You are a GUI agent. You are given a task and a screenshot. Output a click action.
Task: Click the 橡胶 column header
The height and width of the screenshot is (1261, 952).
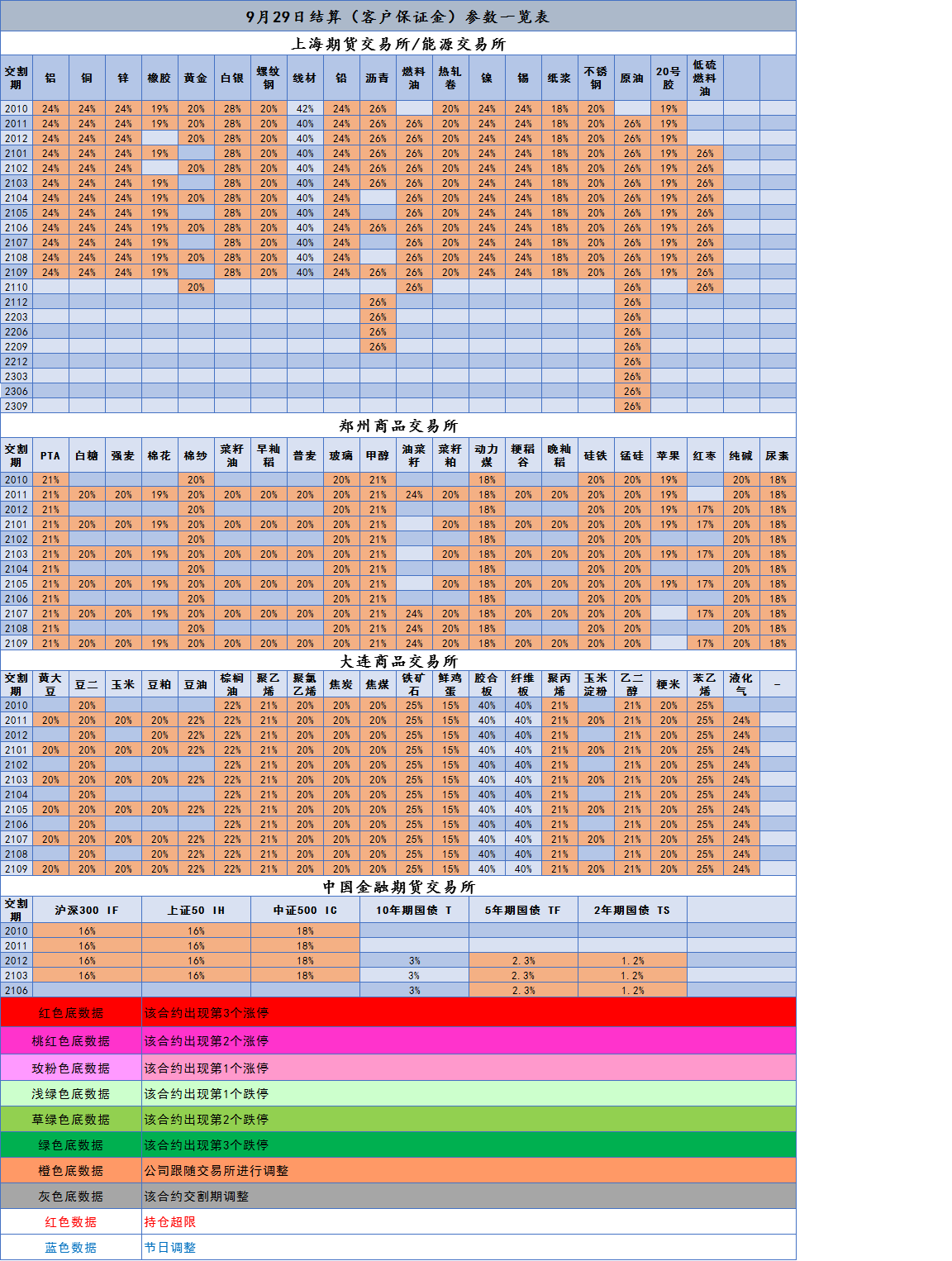tap(159, 79)
